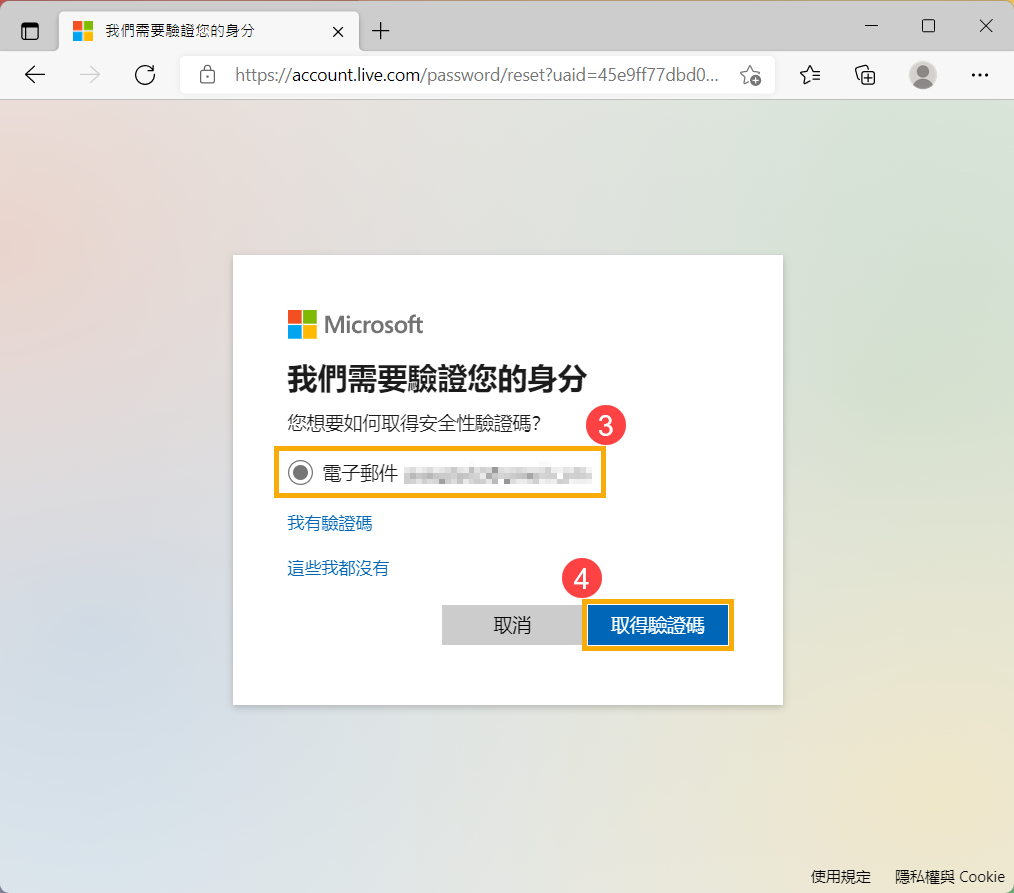
Task: Click the Microsoft logo
Action: click(x=355, y=325)
